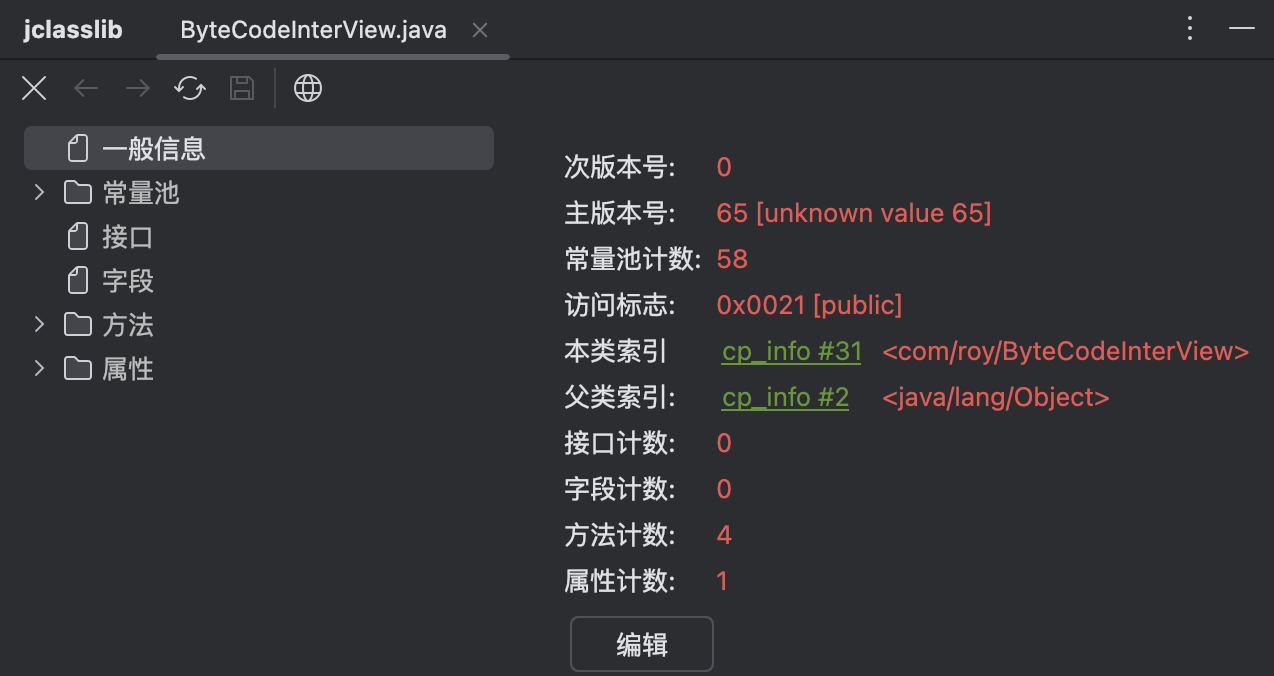
Task: Follow the cp_info #2 link
Action: click(x=785, y=398)
